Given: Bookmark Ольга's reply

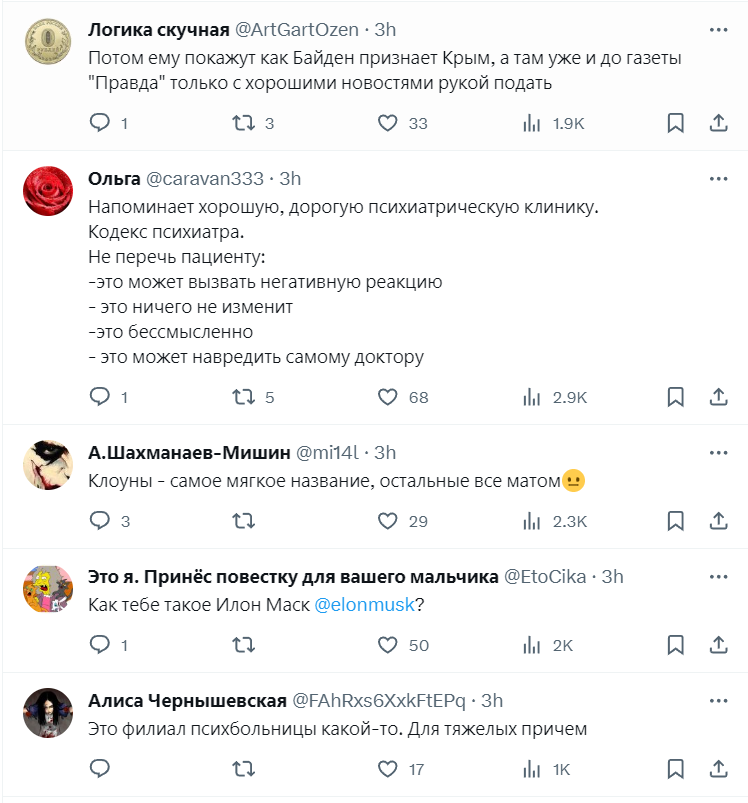Looking at the screenshot, I should [x=675, y=396].
